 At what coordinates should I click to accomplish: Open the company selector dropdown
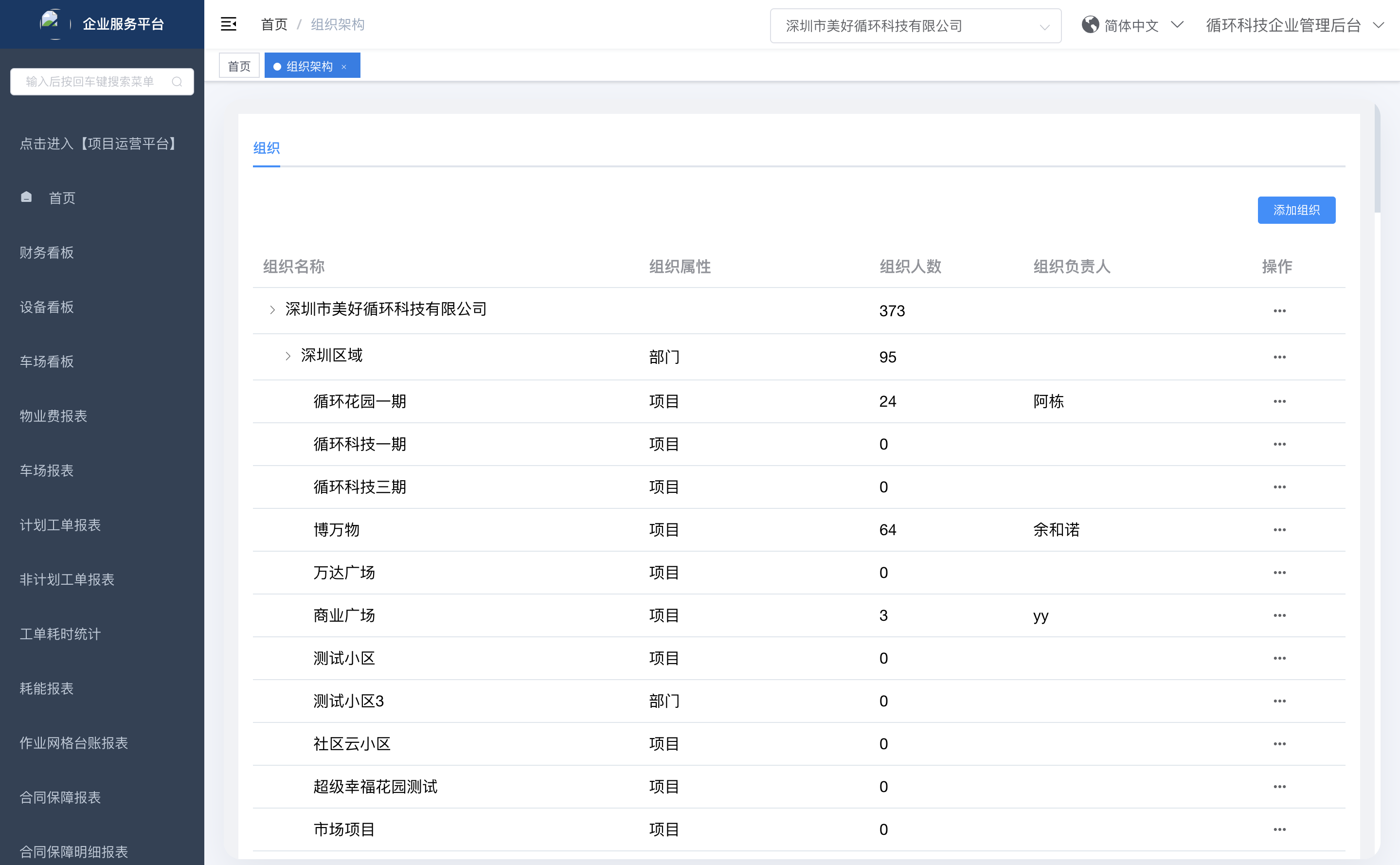[915, 26]
